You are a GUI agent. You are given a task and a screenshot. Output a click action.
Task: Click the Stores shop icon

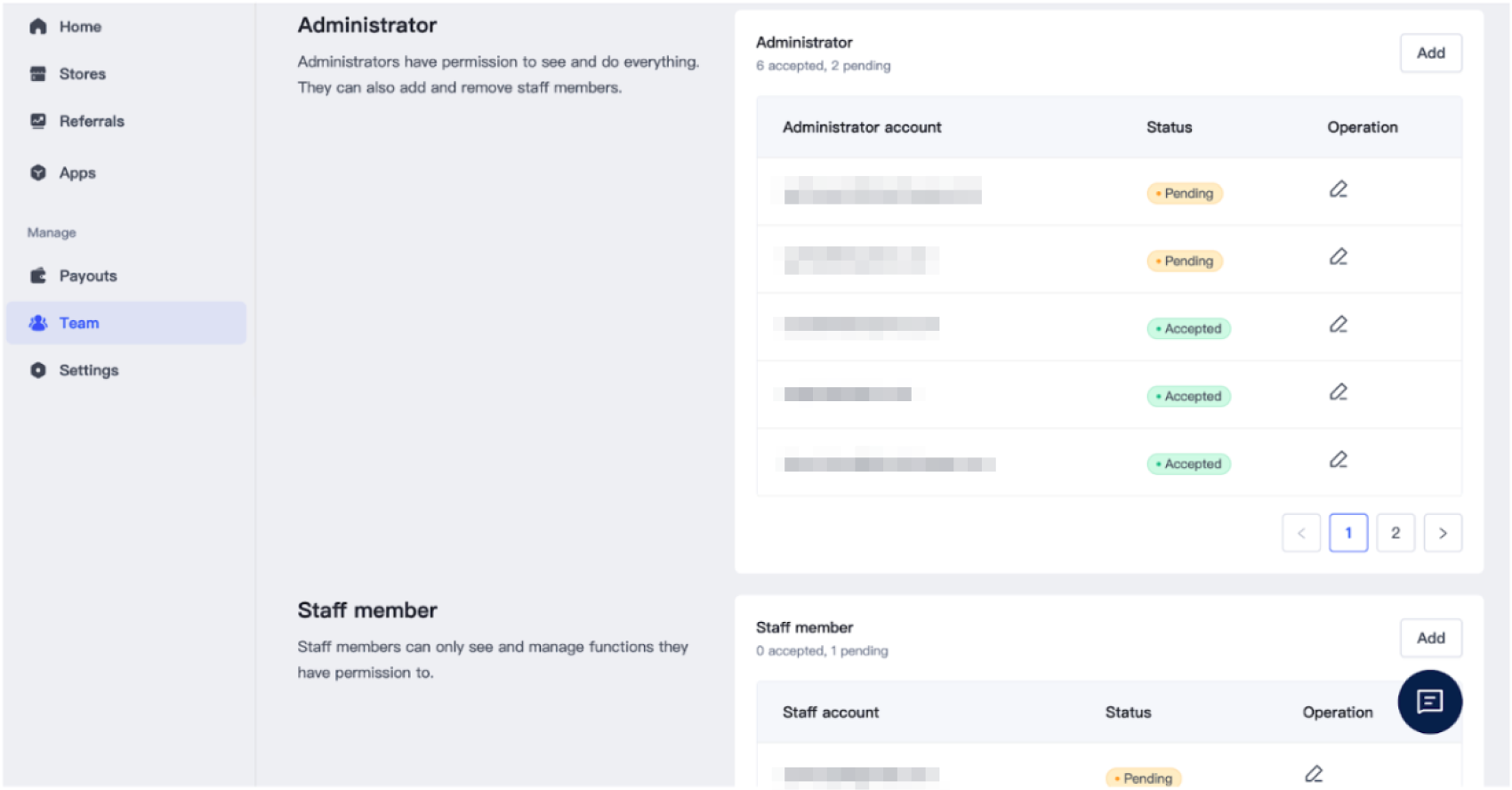(x=37, y=74)
